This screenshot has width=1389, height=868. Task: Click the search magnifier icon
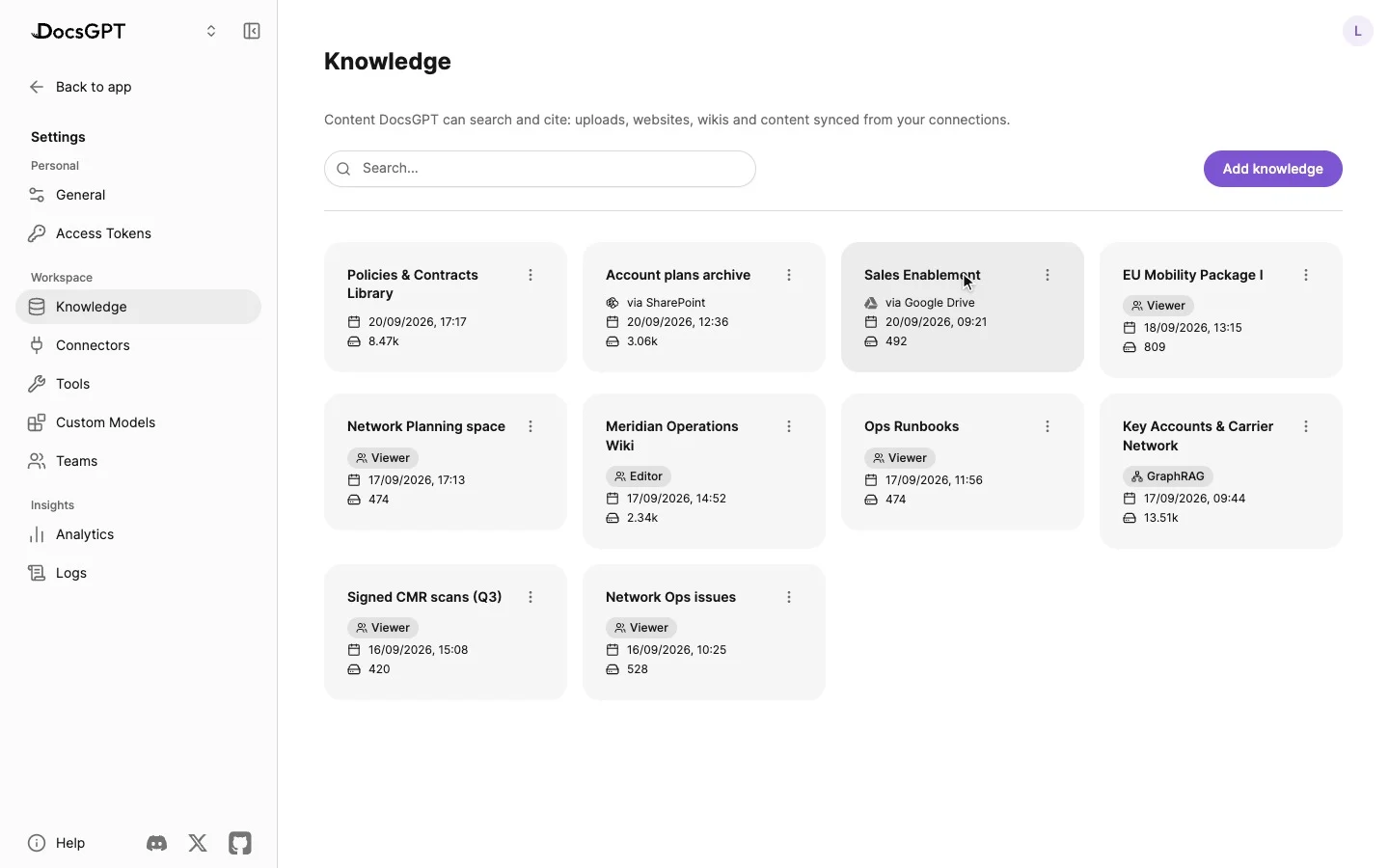click(343, 169)
